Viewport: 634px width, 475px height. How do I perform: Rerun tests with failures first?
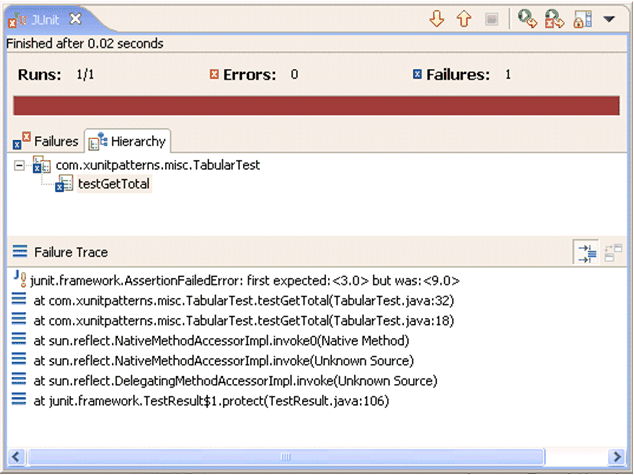553,18
